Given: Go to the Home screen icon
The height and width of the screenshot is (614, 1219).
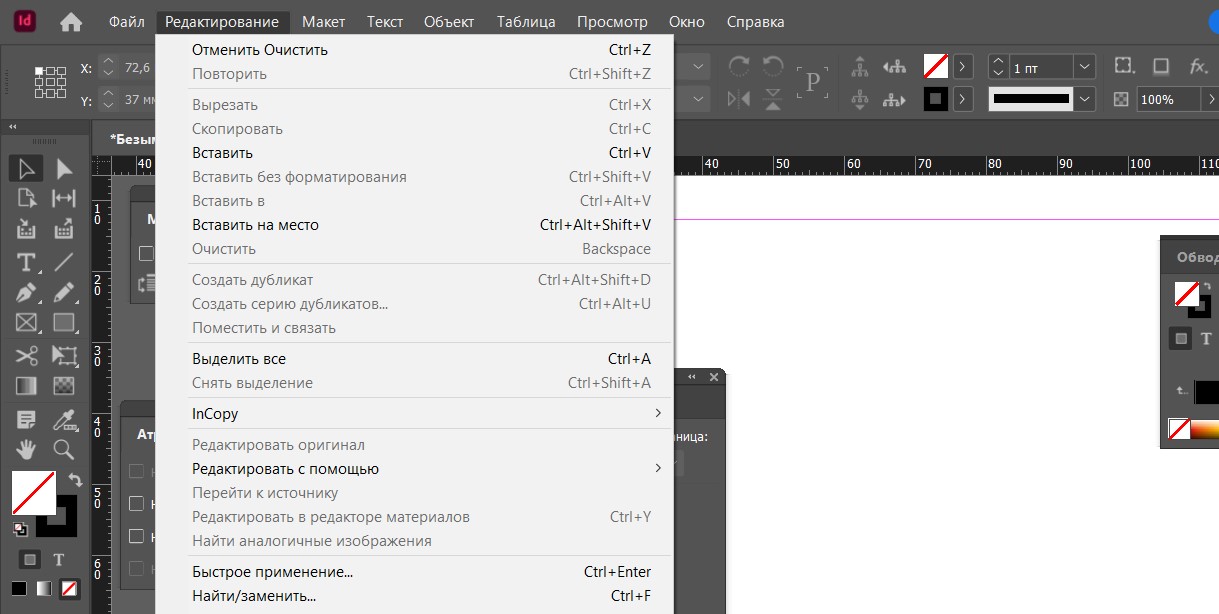Looking at the screenshot, I should tap(71, 22).
